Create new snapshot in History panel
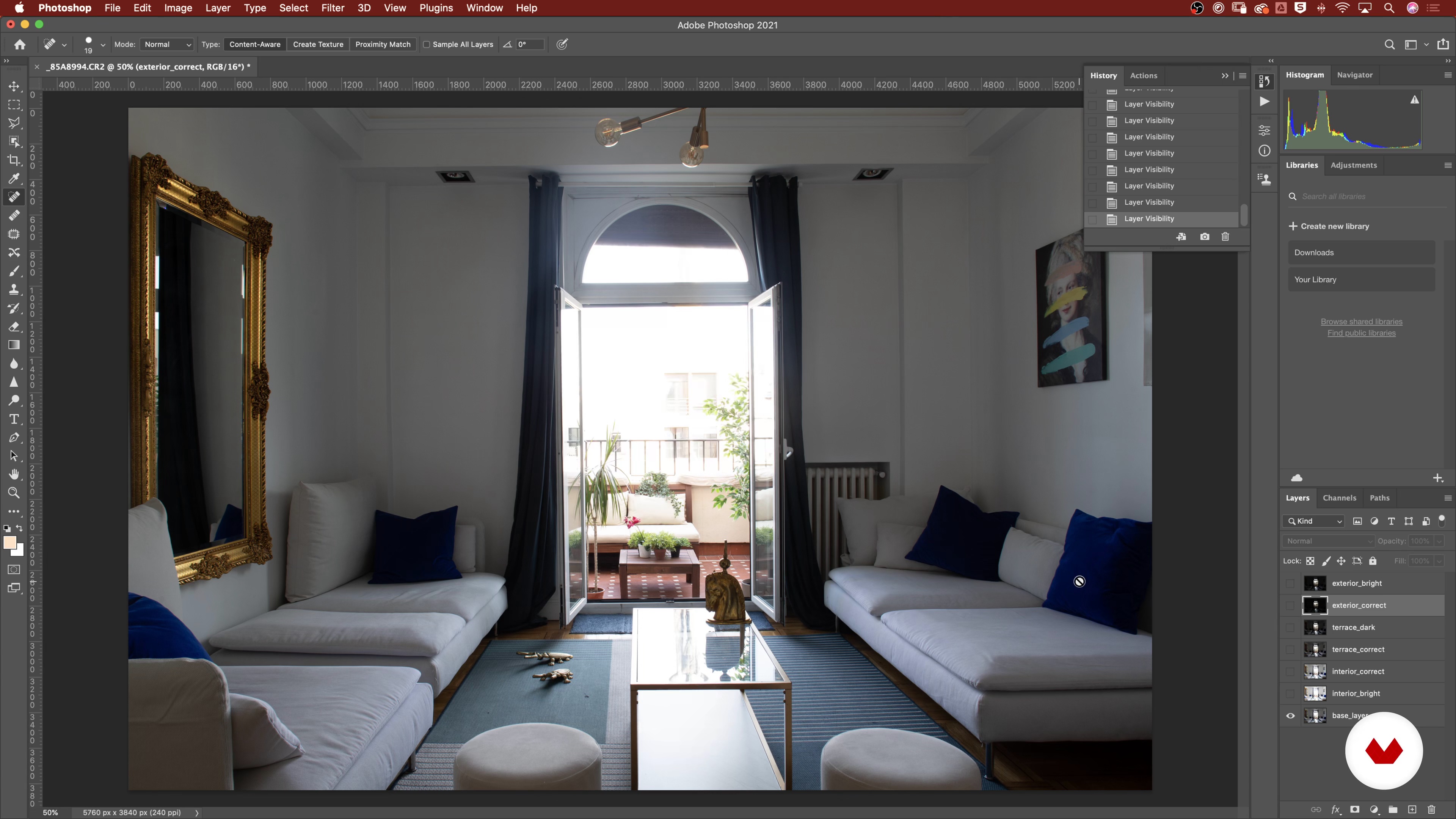Image resolution: width=1456 pixels, height=819 pixels. pos(1205,236)
